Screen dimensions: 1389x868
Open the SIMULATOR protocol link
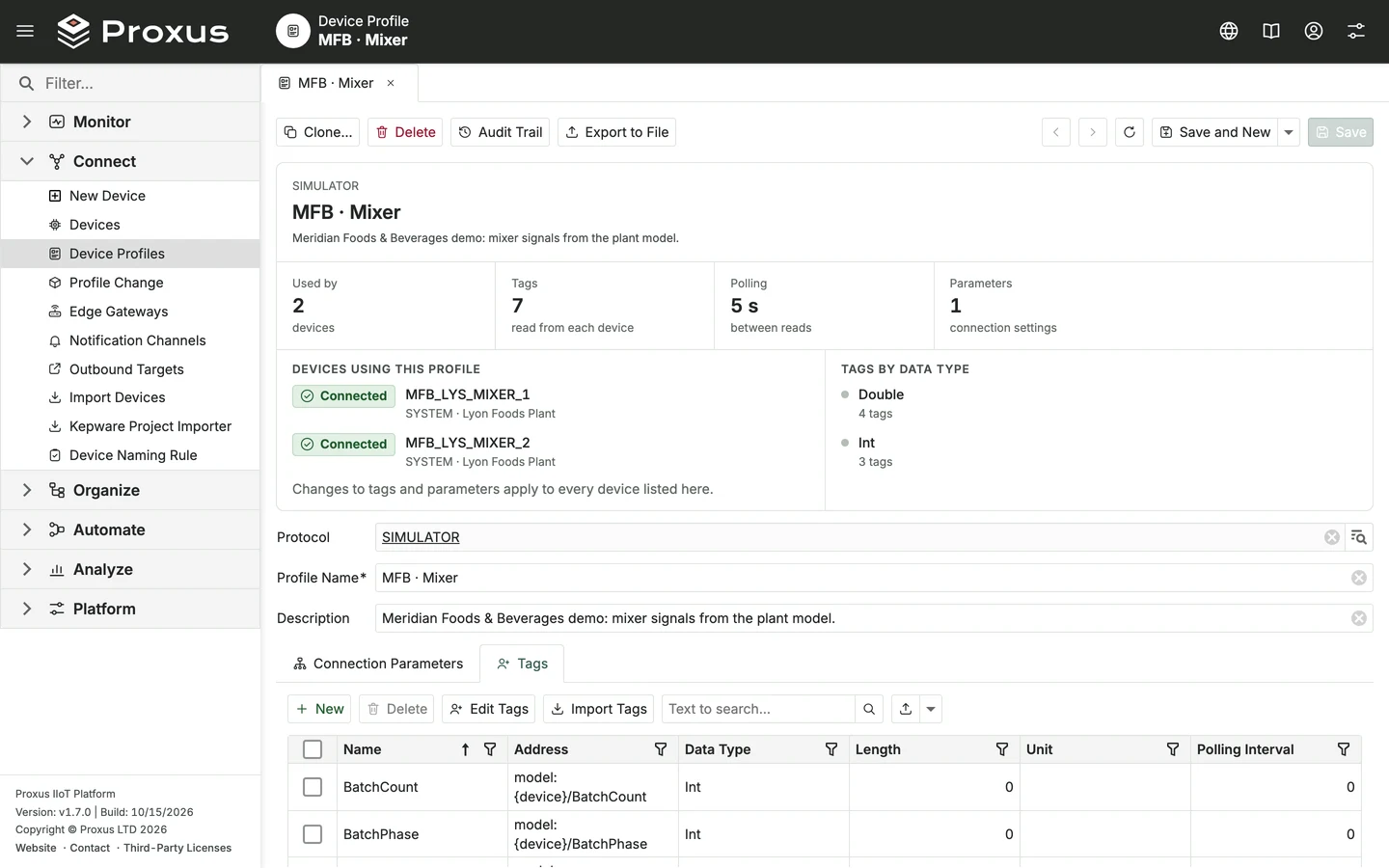pyautogui.click(x=421, y=537)
